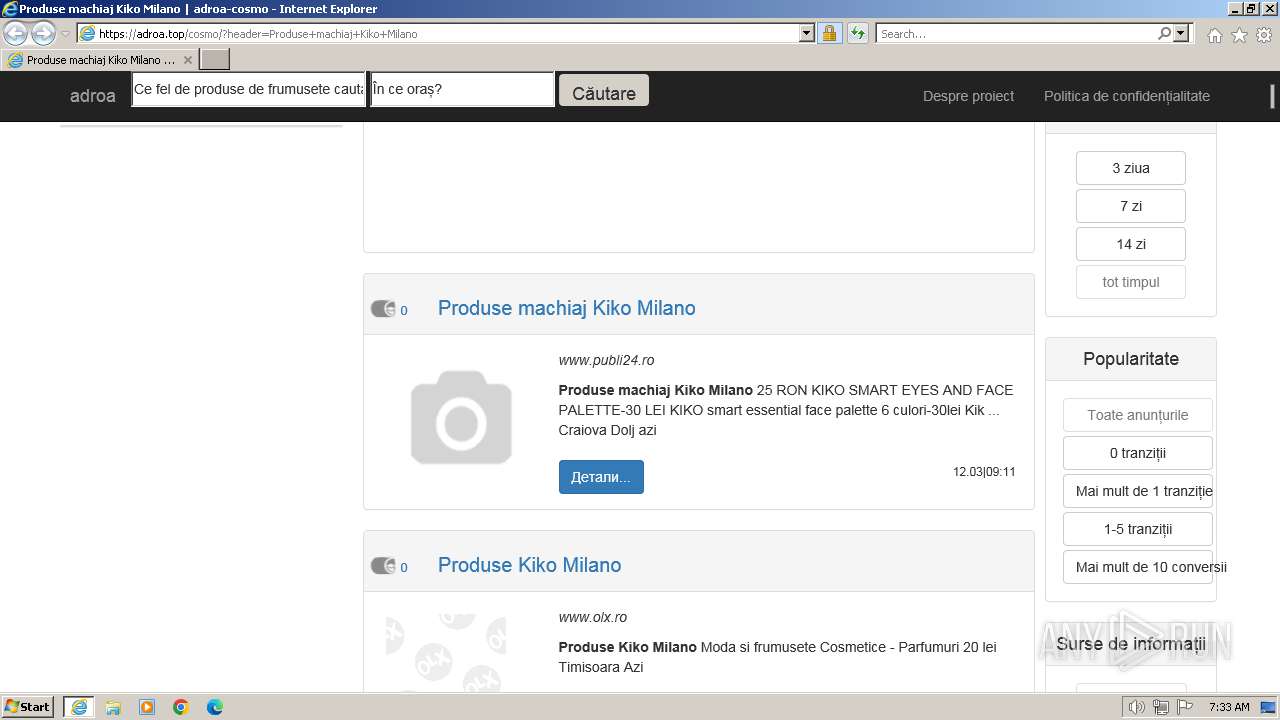Open File Explorer from the taskbar
The width and height of the screenshot is (1280, 720).
[113, 707]
